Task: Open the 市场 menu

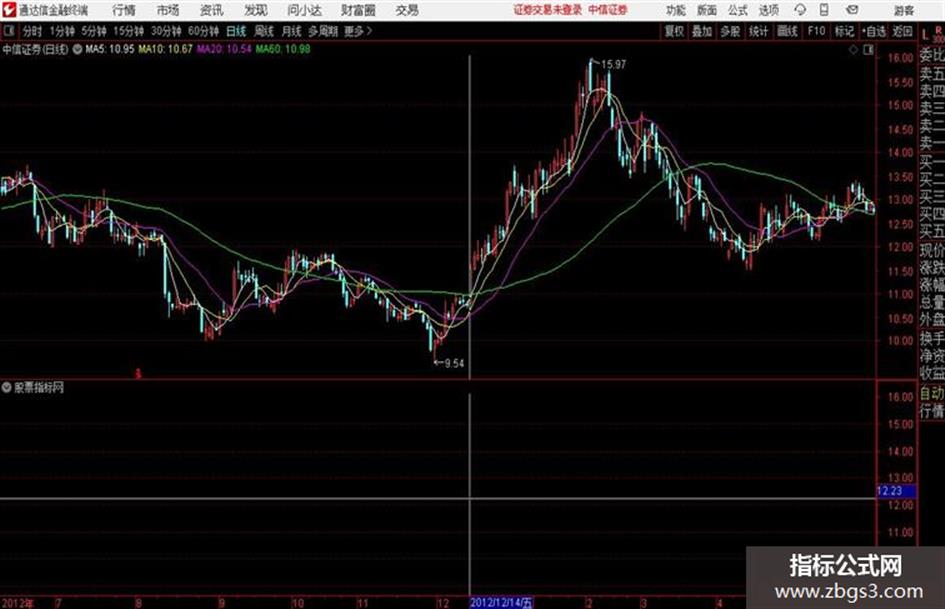Action: (x=168, y=10)
